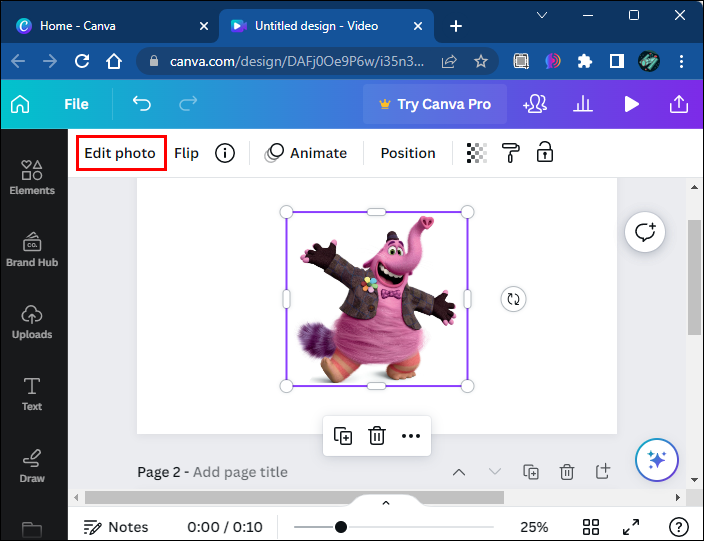704x541 pixels.
Task: Open the Animate panel
Action: 306,153
